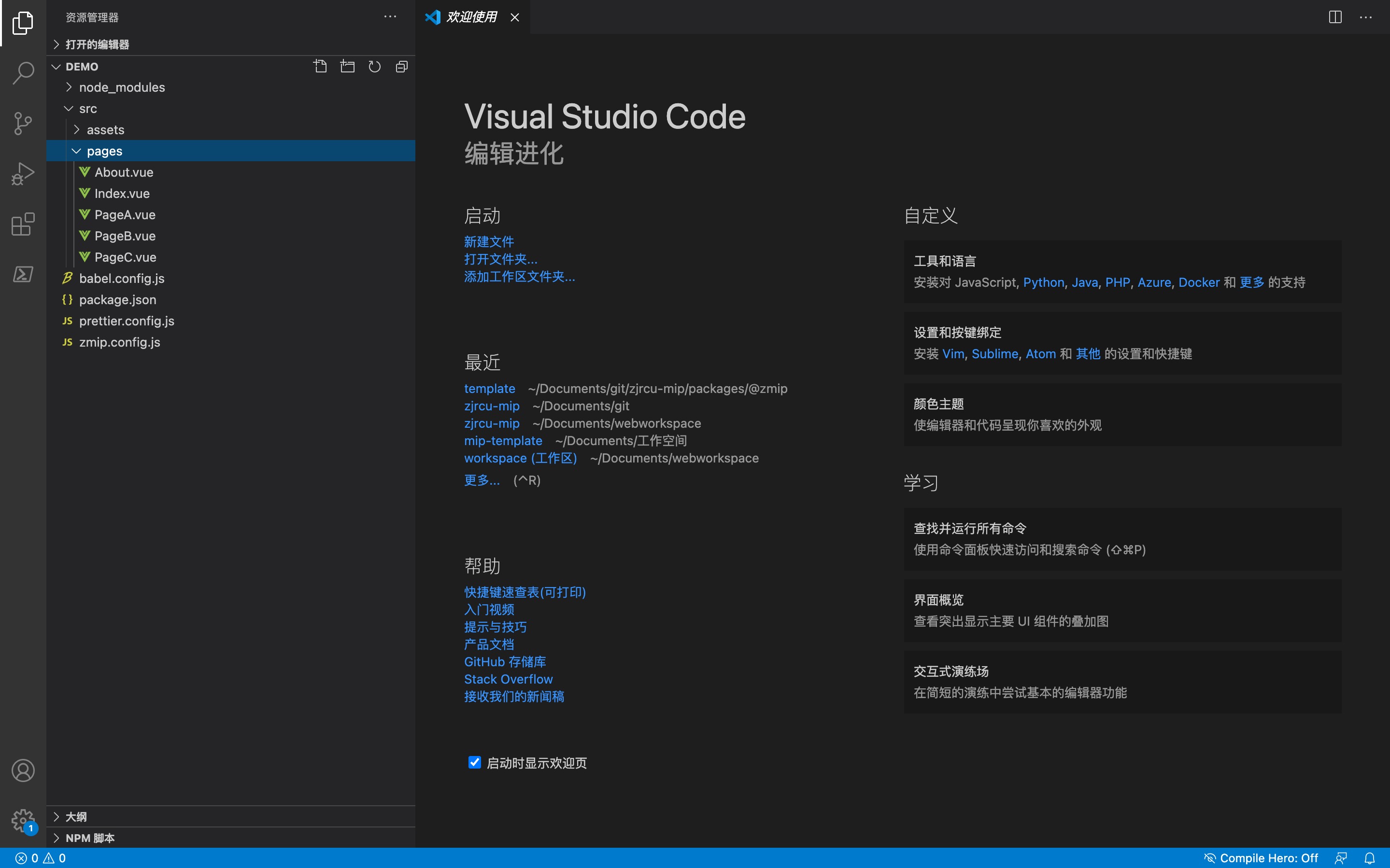1390x868 pixels.
Task: Open recent mip-template project
Action: (x=503, y=440)
